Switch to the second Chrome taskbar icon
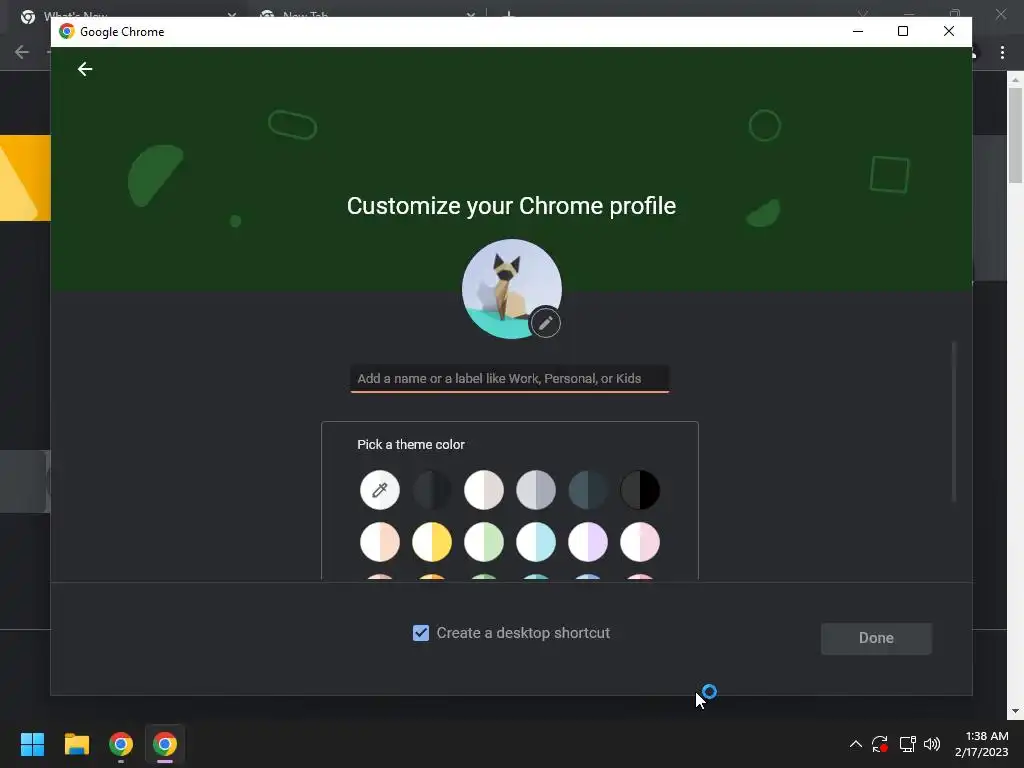The height and width of the screenshot is (768, 1024). pyautogui.click(x=165, y=744)
